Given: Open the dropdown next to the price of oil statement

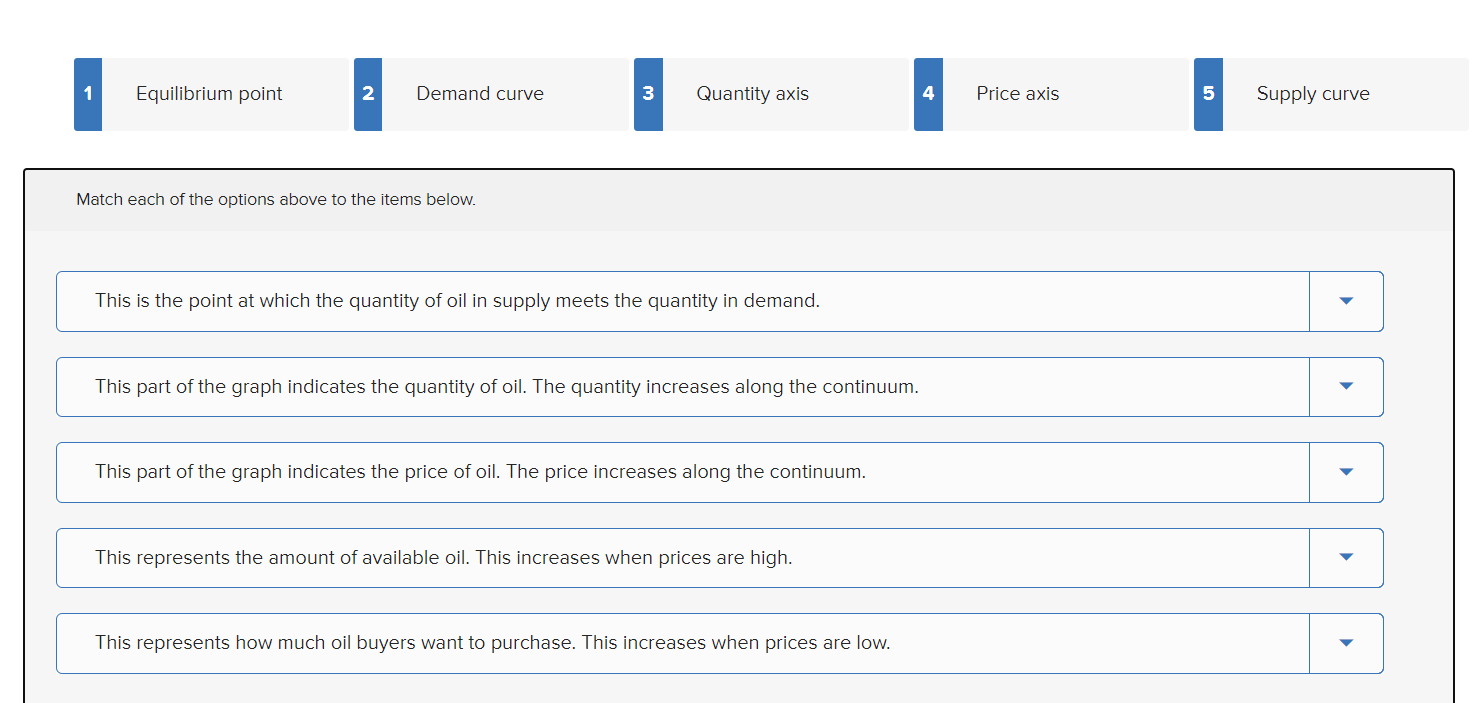Looking at the screenshot, I should click(1346, 472).
